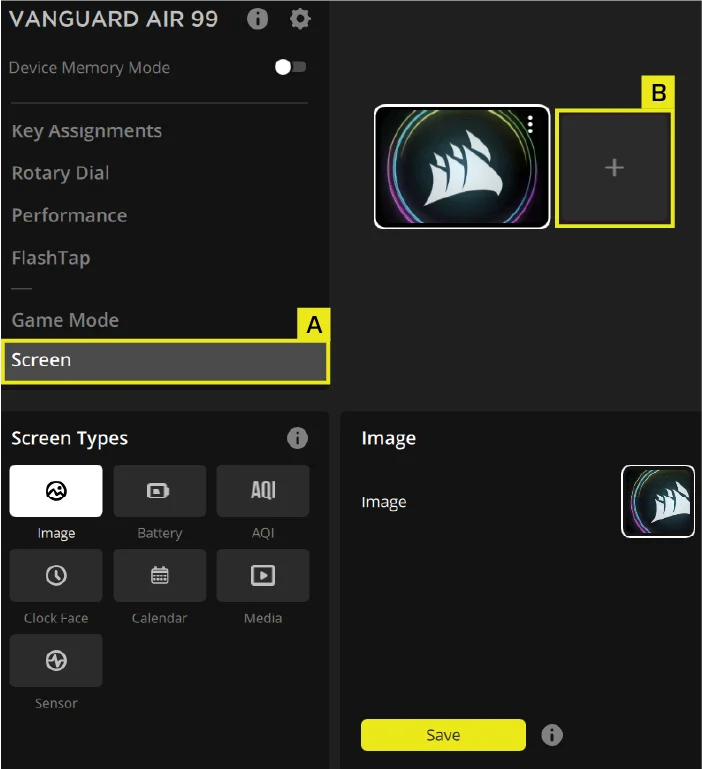Select the AQI screen type
The width and height of the screenshot is (702, 769).
coord(263,491)
